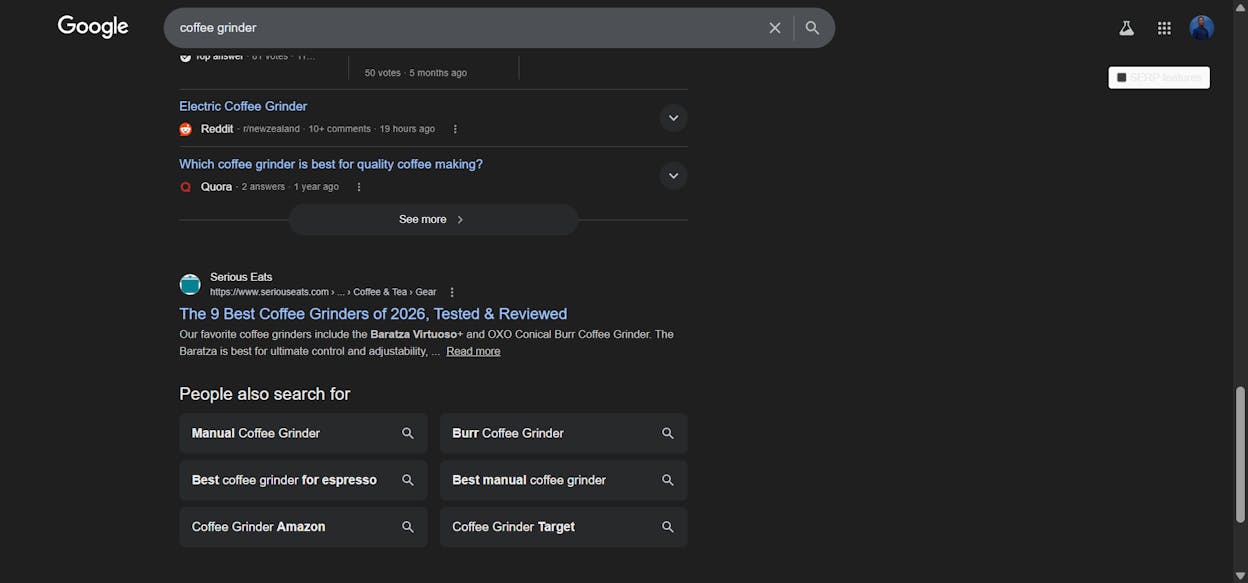The width and height of the screenshot is (1248, 583).
Task: Click the seriouseats.com breadcrumb URL
Action: (x=323, y=292)
